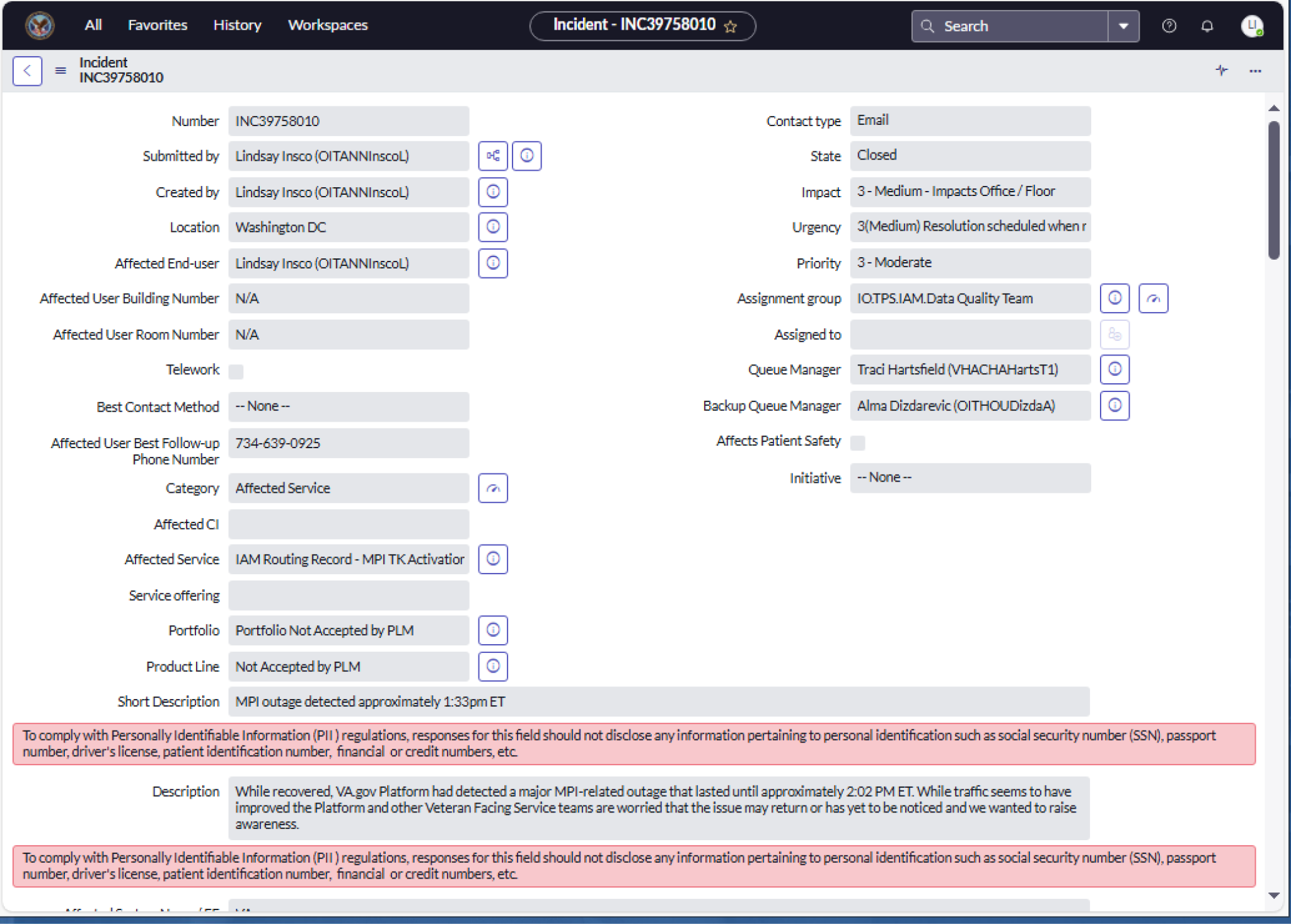The image size is (1291, 924).
Task: Open the more actions ellipsis button
Action: click(x=1254, y=71)
